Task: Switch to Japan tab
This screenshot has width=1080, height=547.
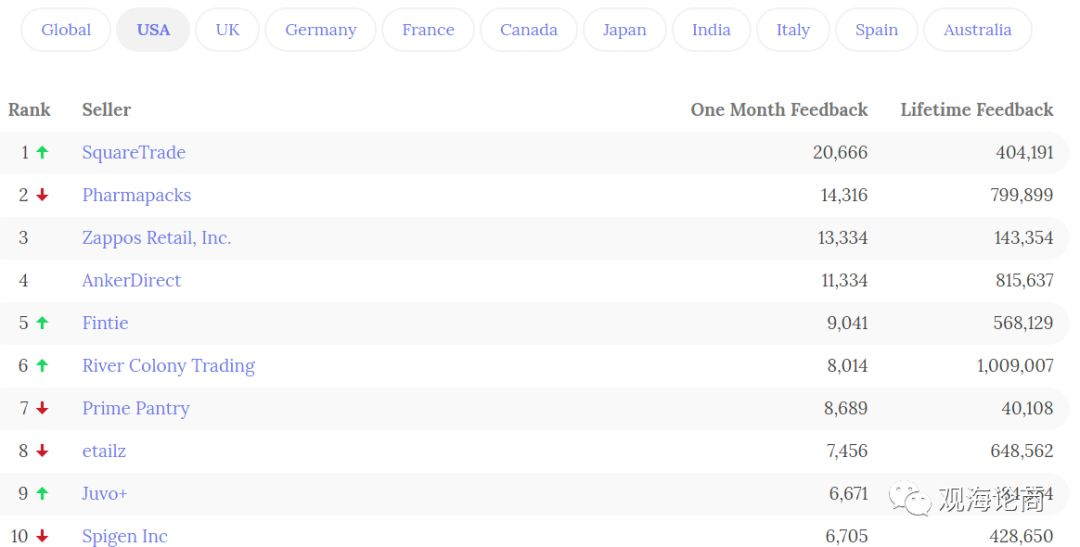Action: tap(624, 30)
